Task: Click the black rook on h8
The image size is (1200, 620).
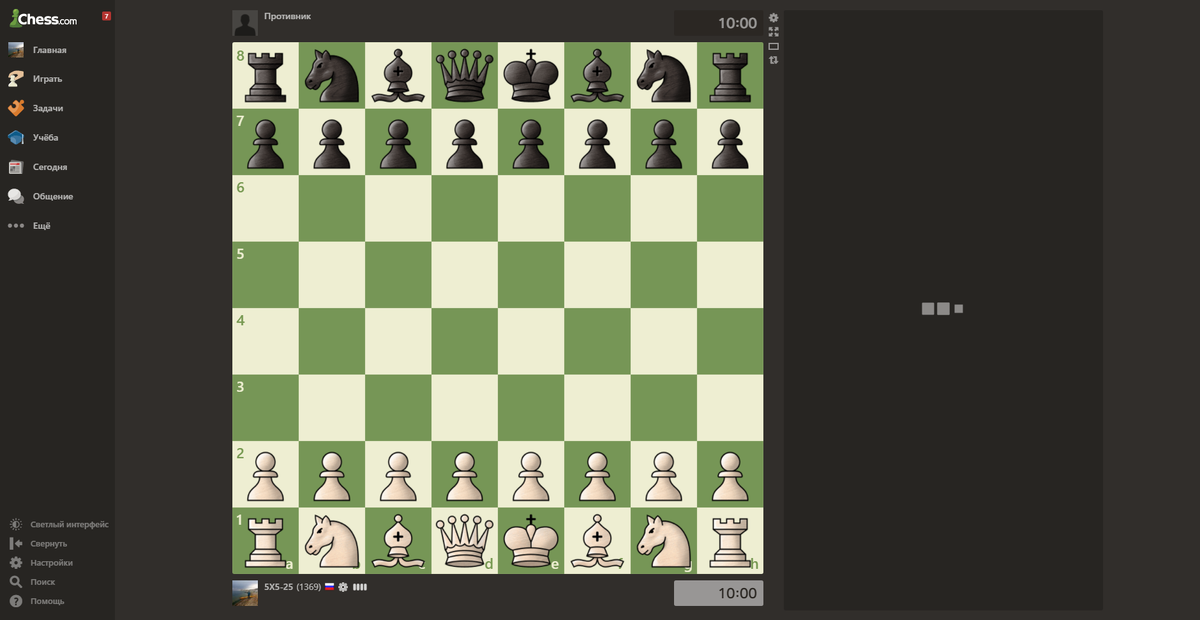Action: [730, 76]
